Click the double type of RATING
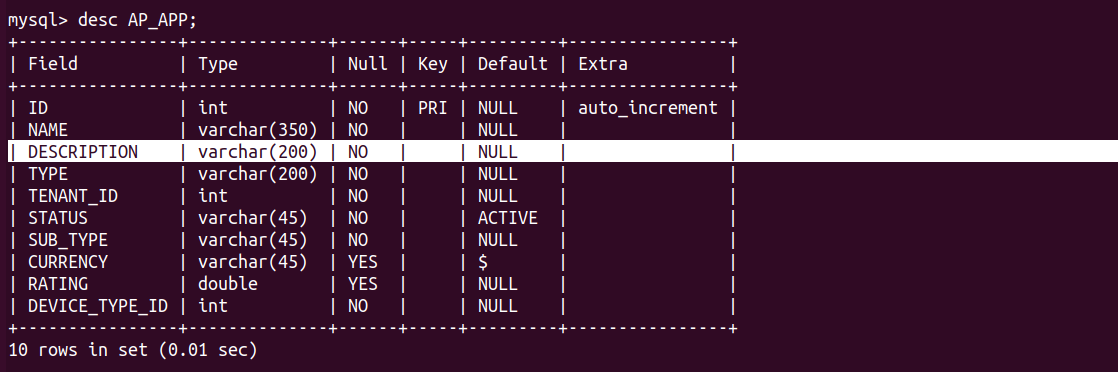 pos(227,284)
